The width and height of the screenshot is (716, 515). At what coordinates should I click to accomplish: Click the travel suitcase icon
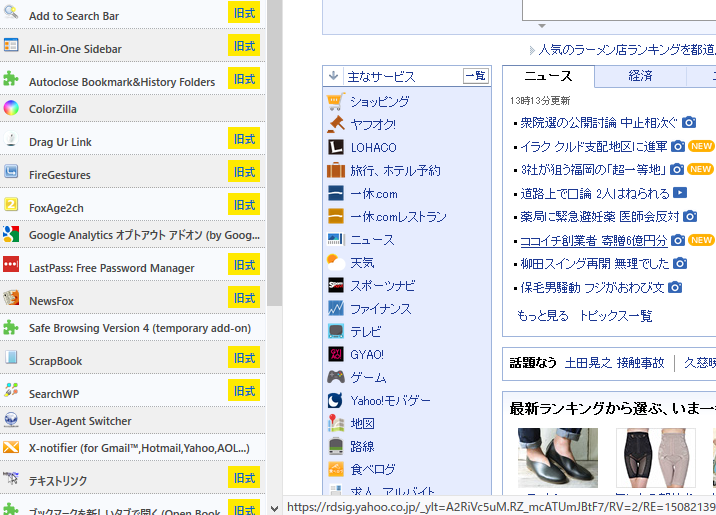pos(336,170)
